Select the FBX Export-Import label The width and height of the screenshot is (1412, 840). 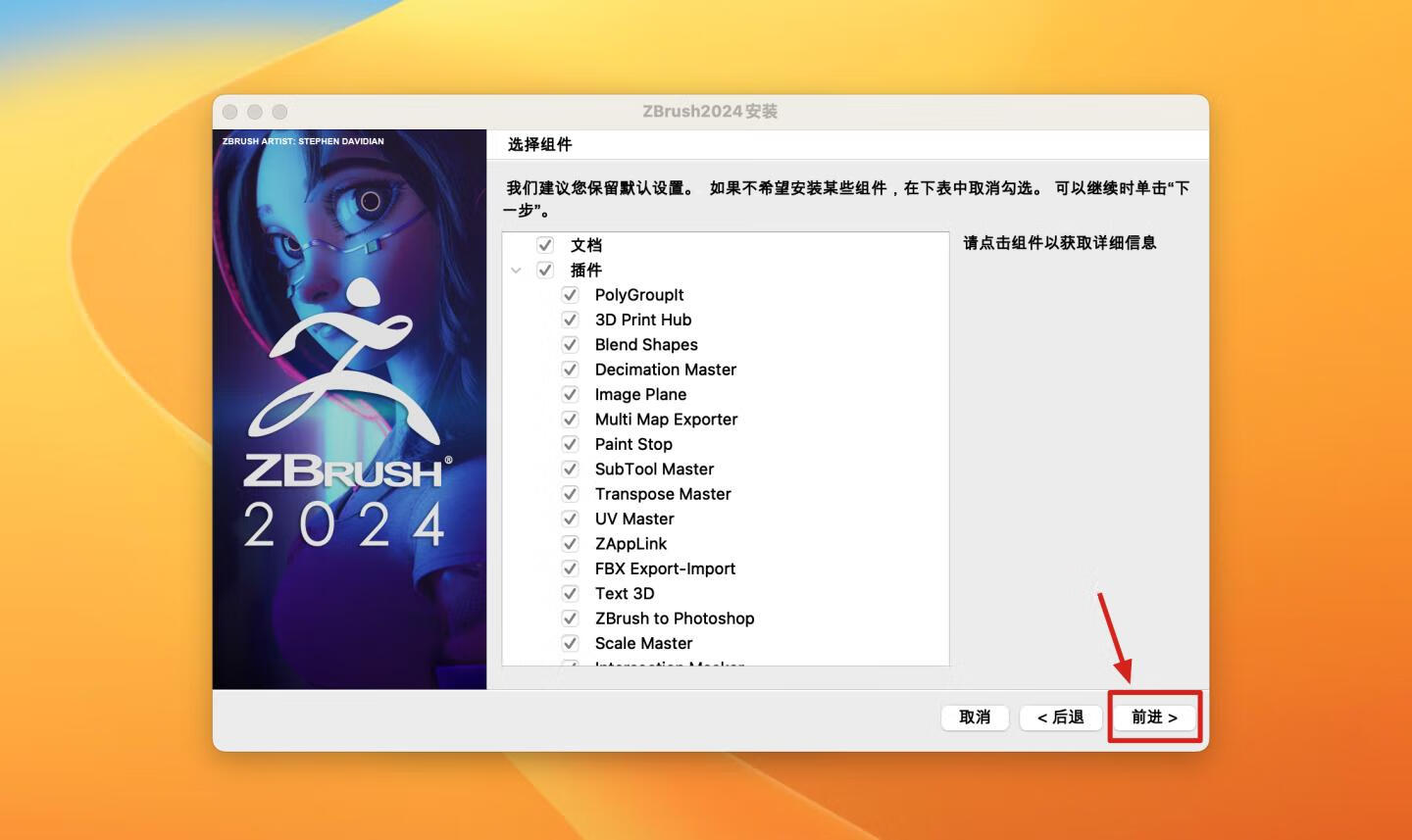point(665,568)
